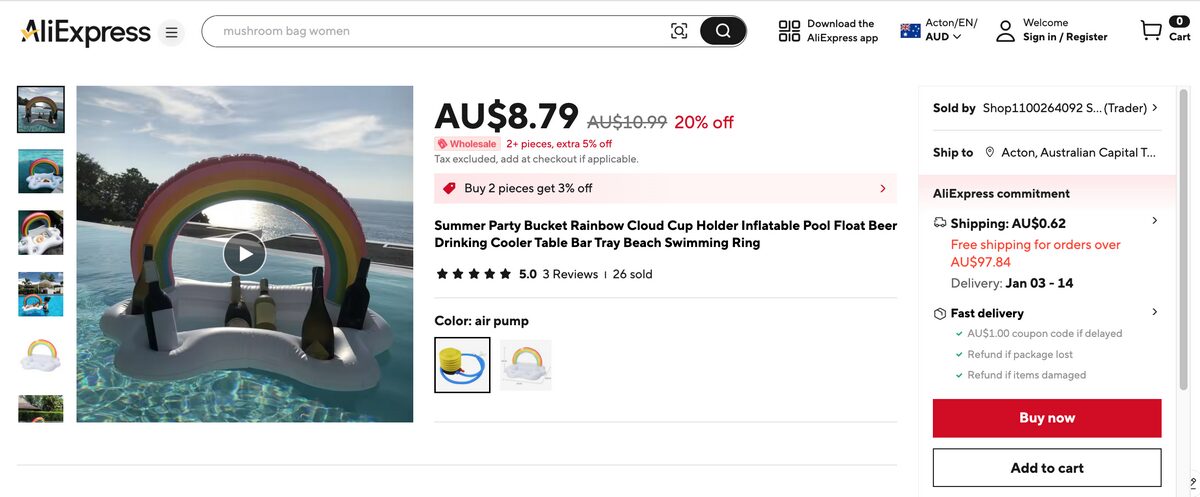1200x497 pixels.
Task: Play the product video
Action: pos(244,254)
